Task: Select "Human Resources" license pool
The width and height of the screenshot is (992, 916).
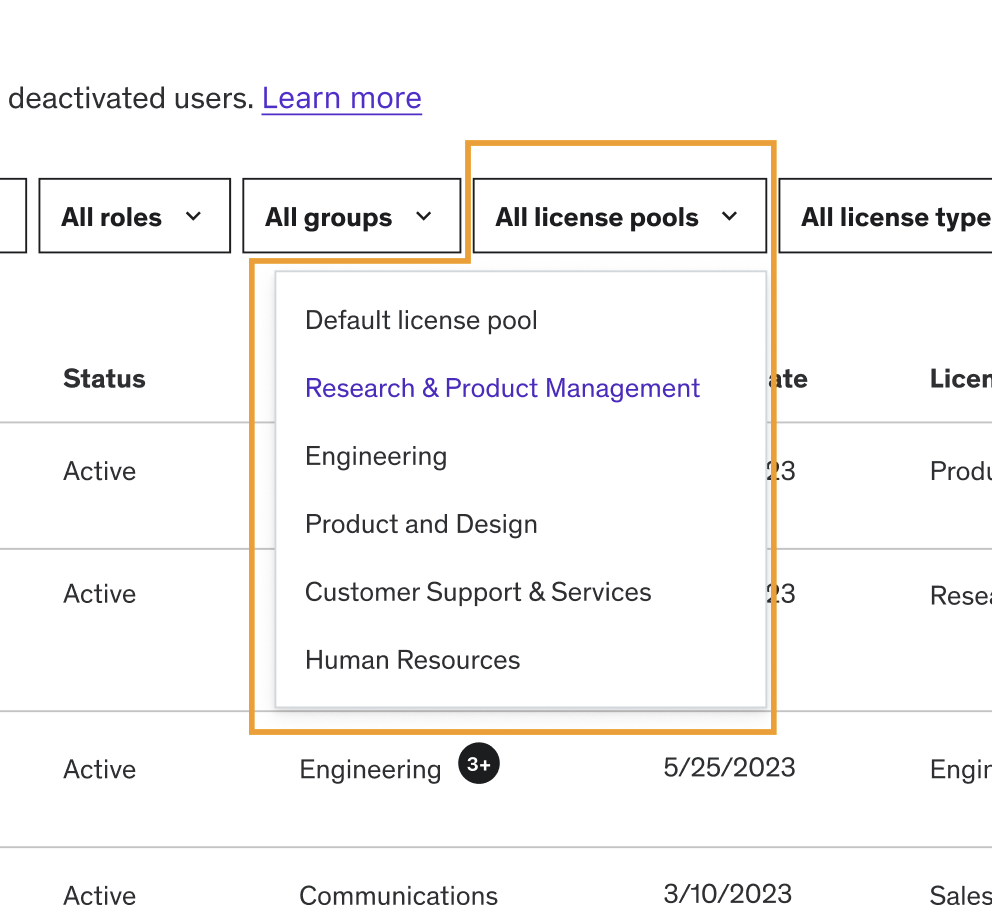Action: pos(412,660)
